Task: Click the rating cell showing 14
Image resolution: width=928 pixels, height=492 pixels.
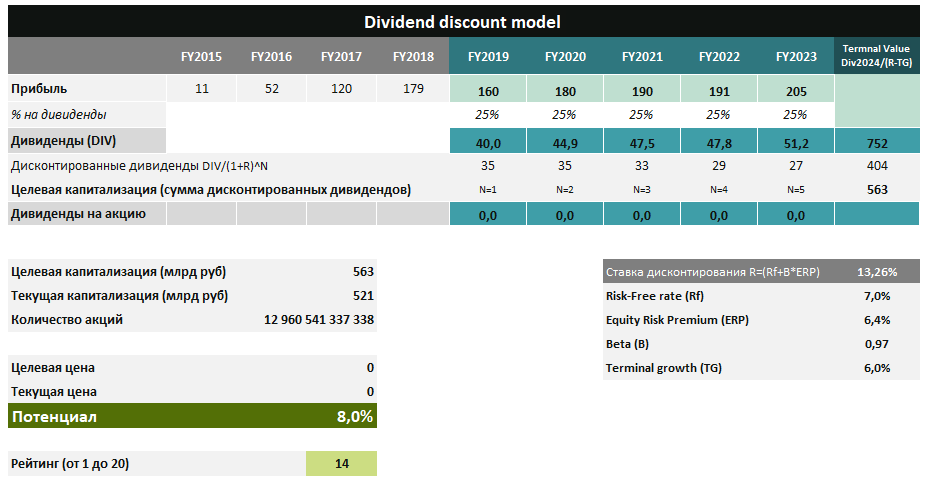Action: pos(341,464)
